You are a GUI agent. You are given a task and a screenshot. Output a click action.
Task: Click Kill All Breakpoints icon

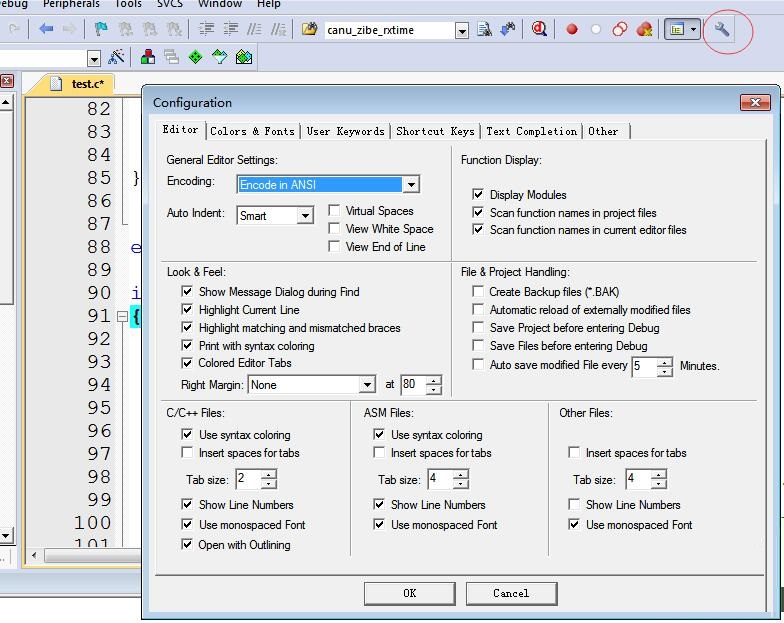pyautogui.click(x=644, y=30)
